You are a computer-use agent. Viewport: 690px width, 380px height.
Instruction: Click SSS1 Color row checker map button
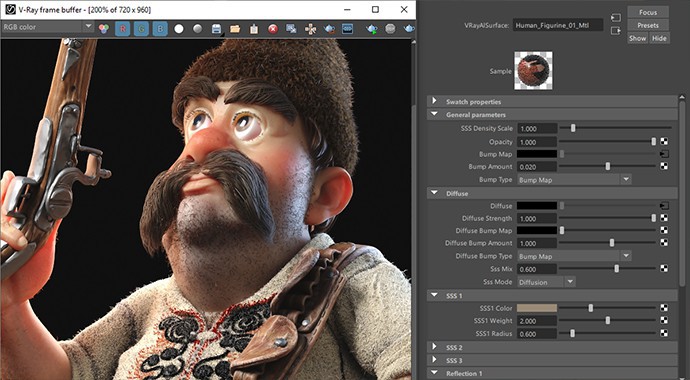point(664,308)
